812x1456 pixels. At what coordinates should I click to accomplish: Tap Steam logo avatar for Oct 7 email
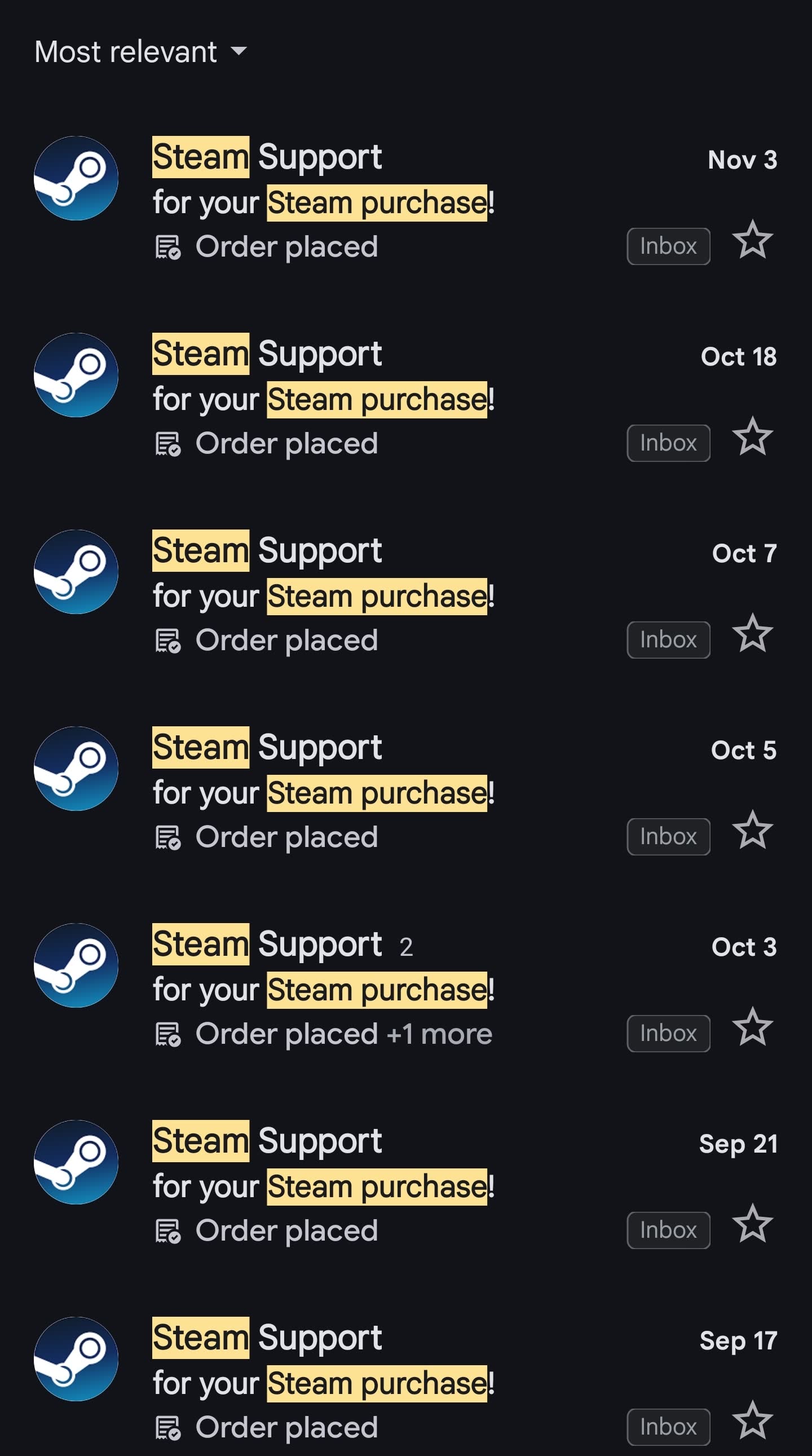pyautogui.click(x=76, y=571)
